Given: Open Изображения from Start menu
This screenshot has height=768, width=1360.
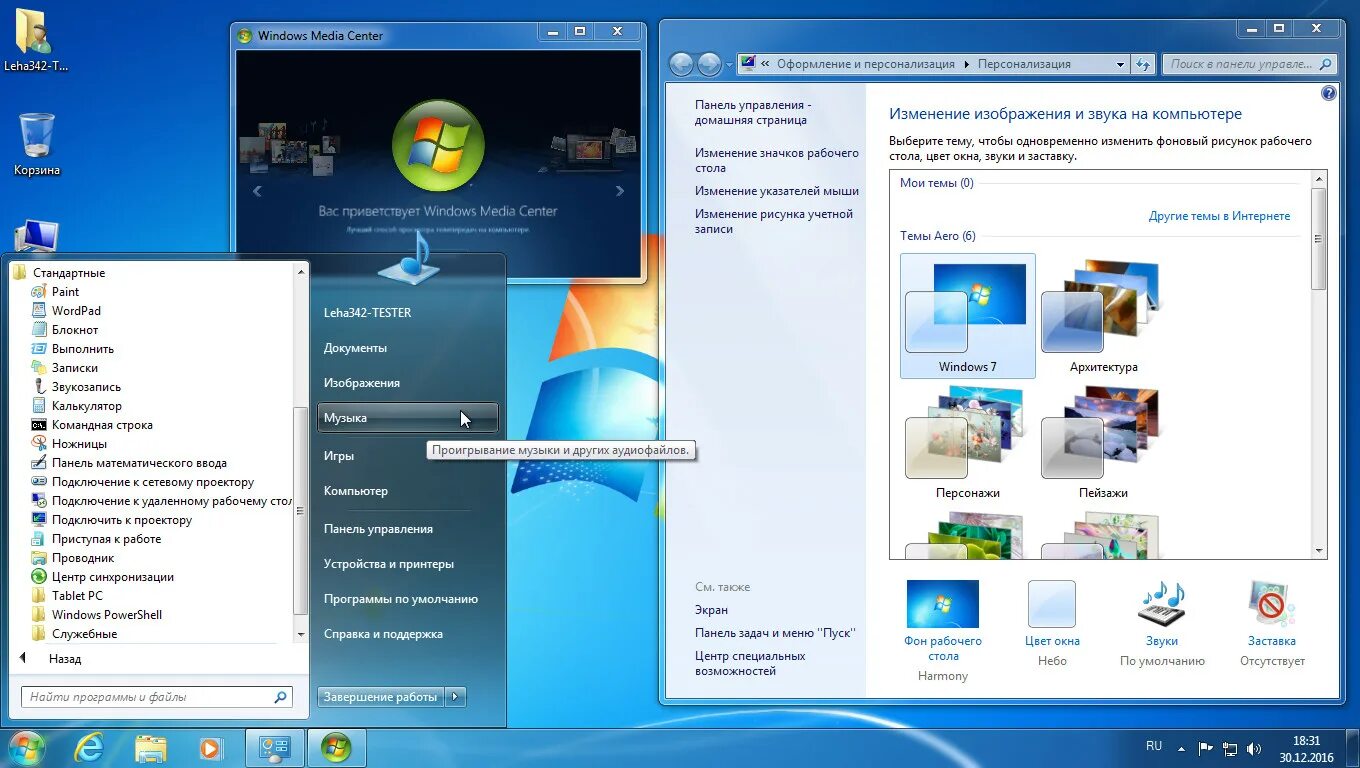Looking at the screenshot, I should (x=362, y=383).
